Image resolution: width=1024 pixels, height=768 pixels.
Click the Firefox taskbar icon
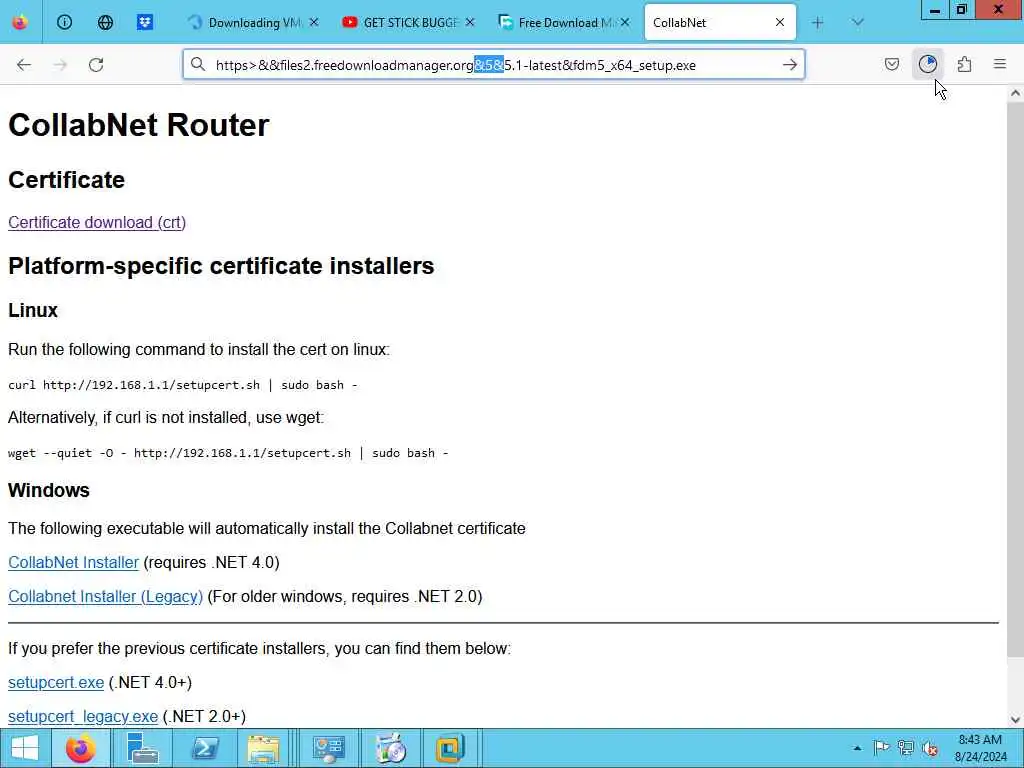point(80,748)
